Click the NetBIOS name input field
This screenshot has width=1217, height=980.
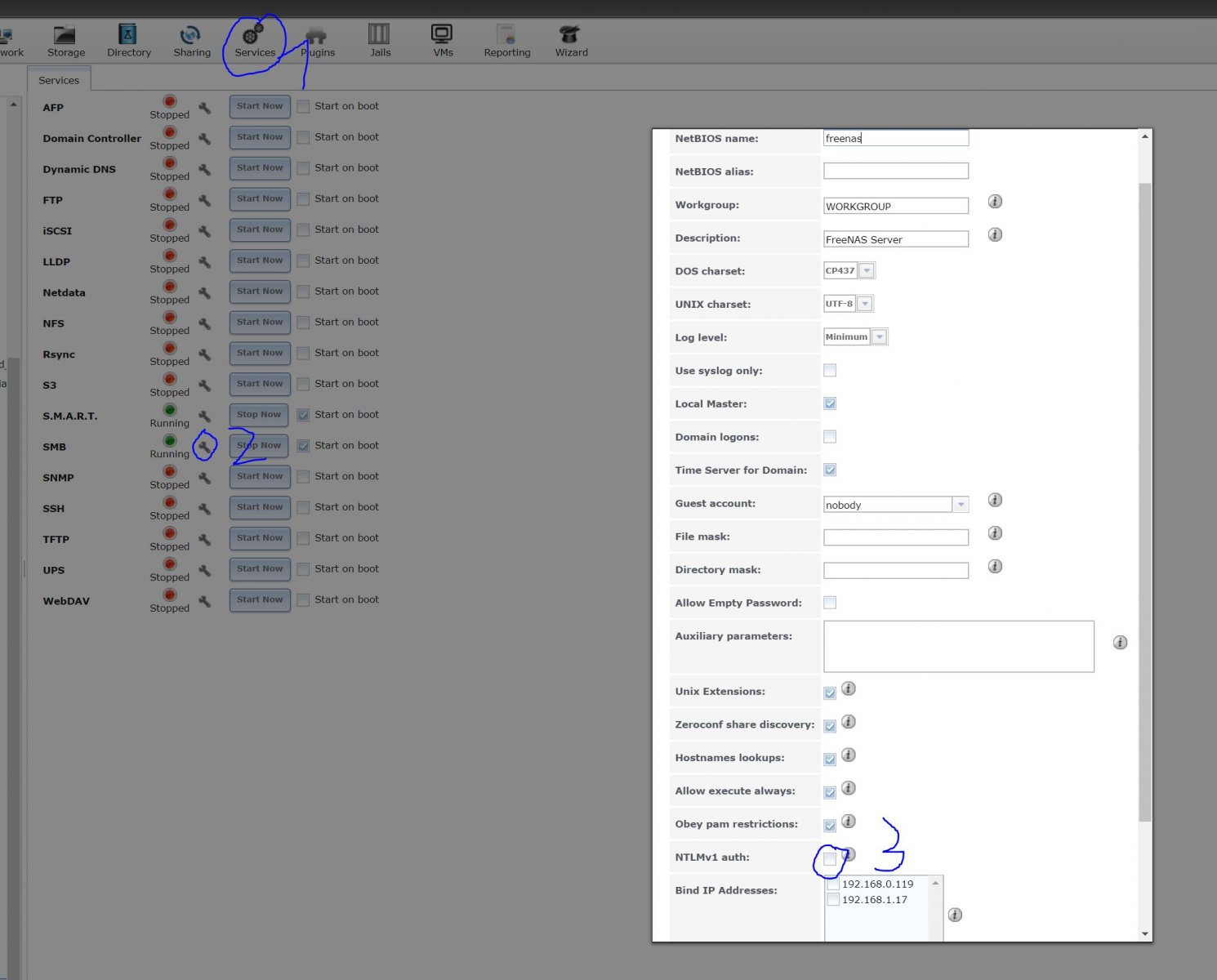tap(896, 138)
